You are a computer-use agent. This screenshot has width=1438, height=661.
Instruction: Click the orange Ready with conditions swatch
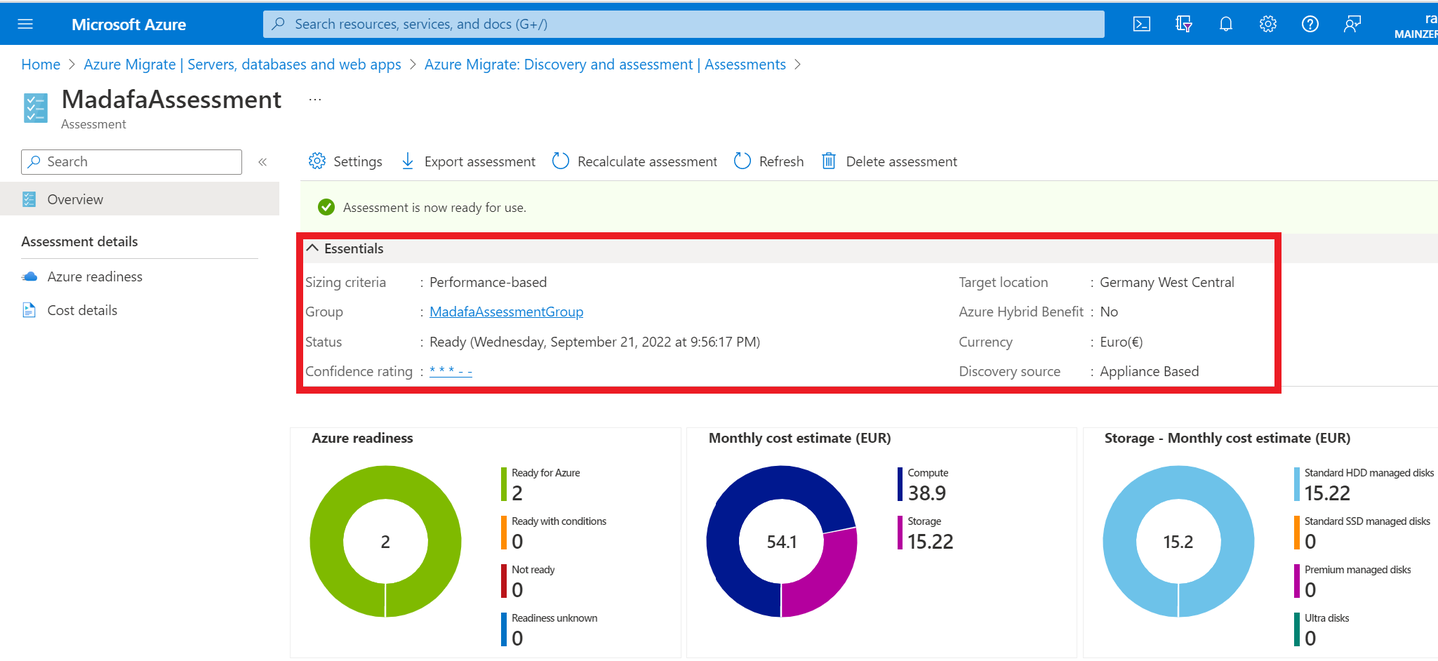coord(504,532)
